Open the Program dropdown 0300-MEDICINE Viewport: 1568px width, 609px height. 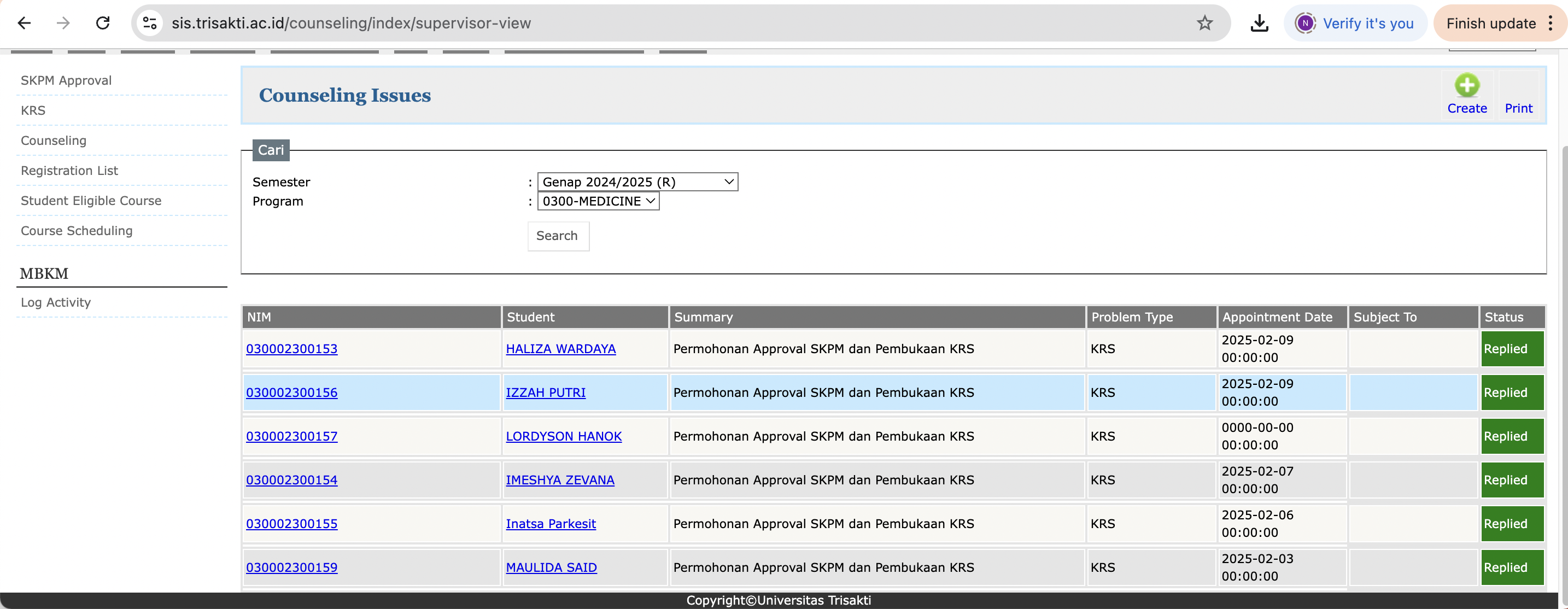tap(598, 201)
